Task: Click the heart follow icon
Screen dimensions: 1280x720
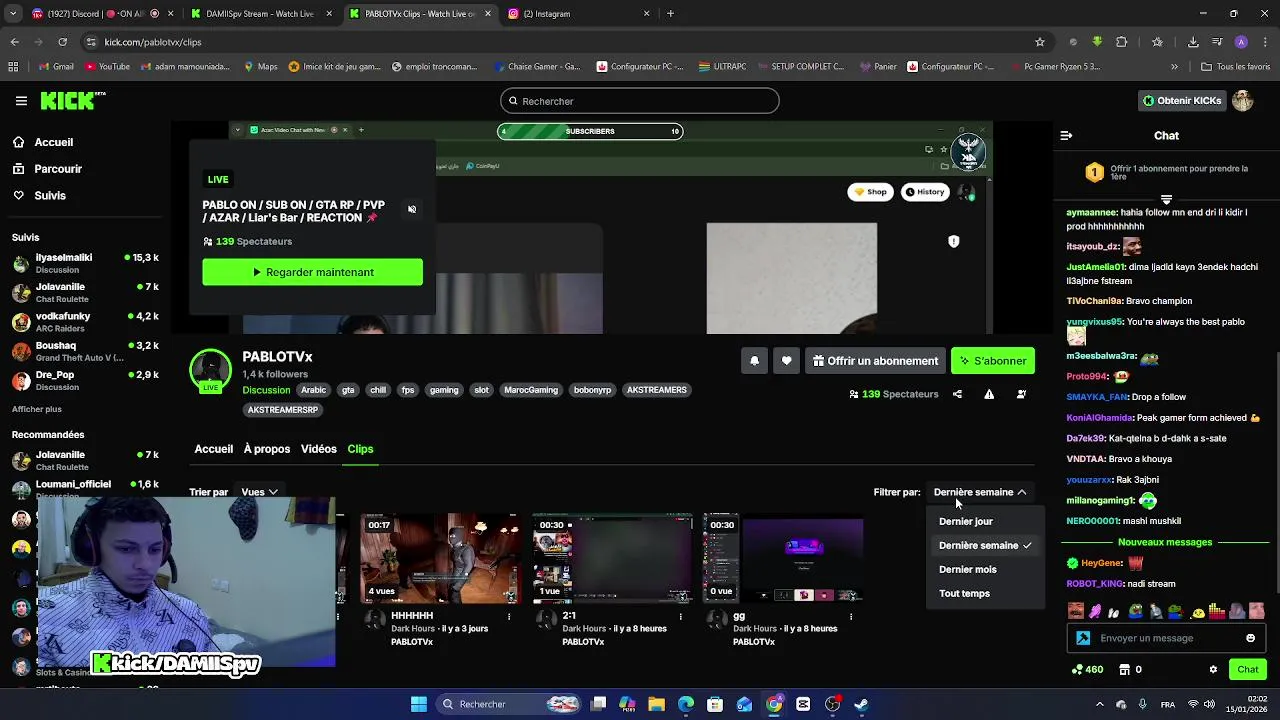Action: coord(787,361)
